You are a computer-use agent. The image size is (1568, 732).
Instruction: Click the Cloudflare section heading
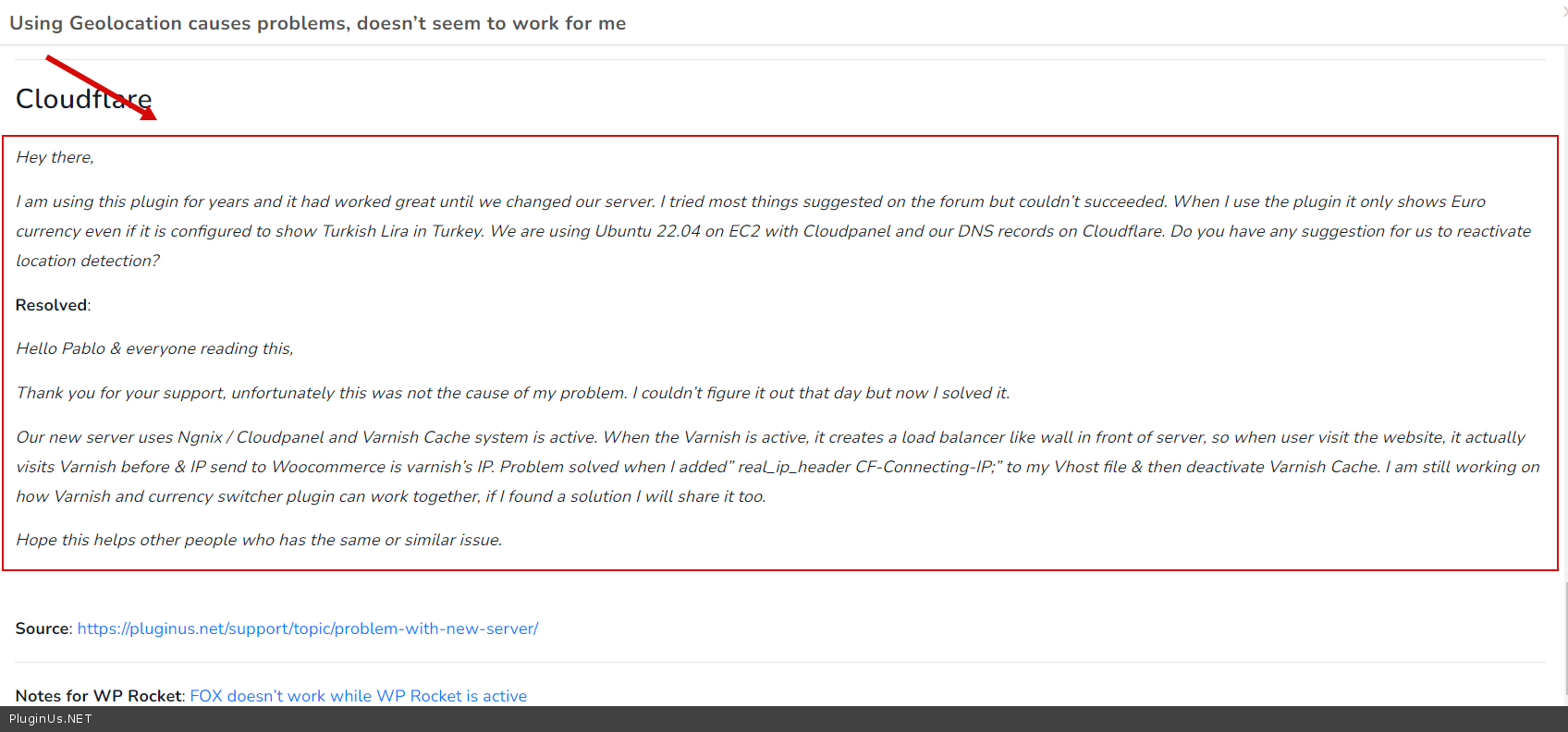(83, 99)
